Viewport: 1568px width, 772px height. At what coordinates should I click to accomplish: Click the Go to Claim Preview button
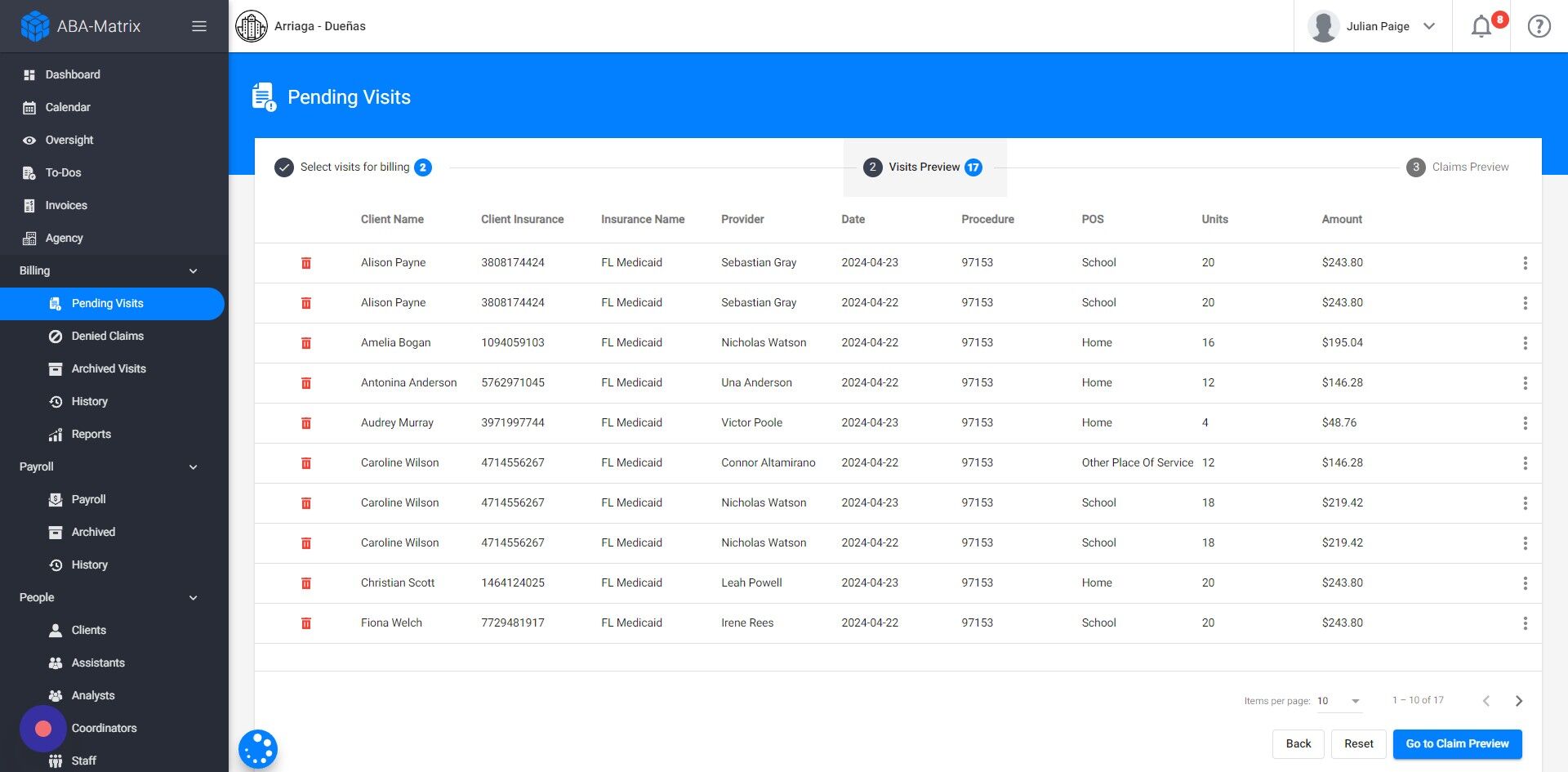[x=1457, y=743]
